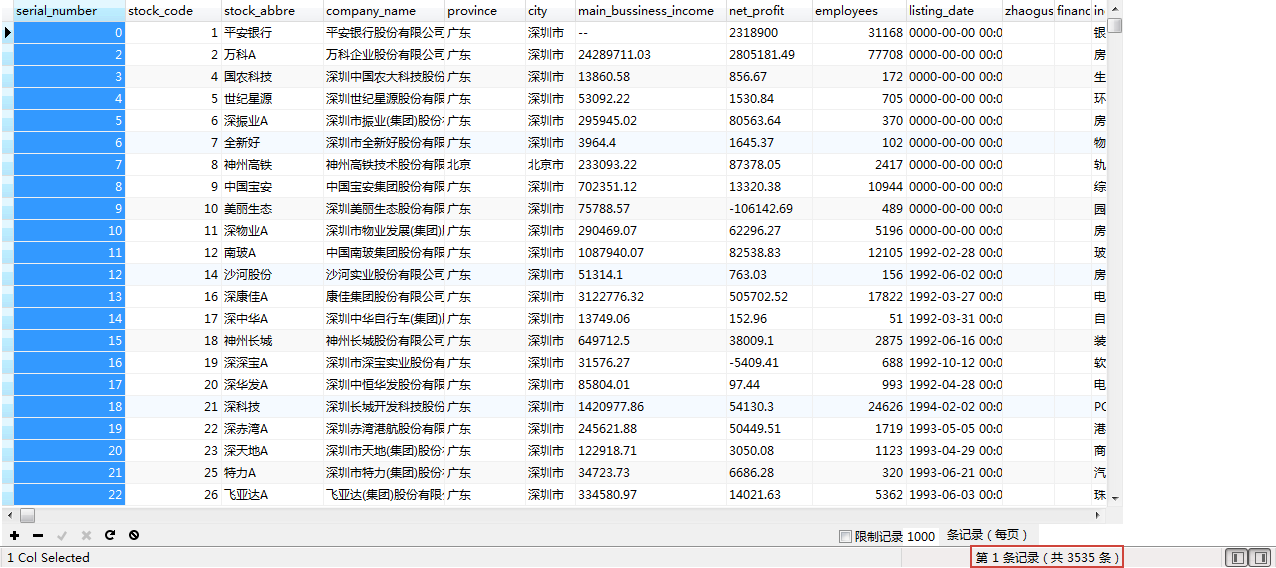Refresh the table data
This screenshot has height=568, width=1276.
[110, 535]
